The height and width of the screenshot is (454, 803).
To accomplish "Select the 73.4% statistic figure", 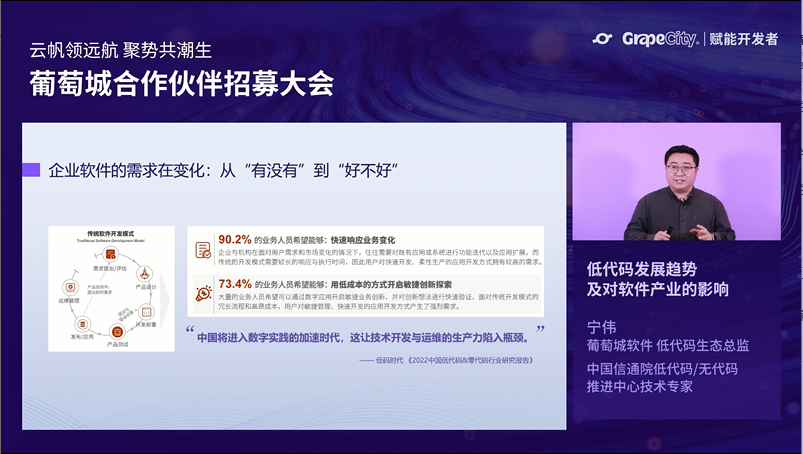I will point(235,284).
